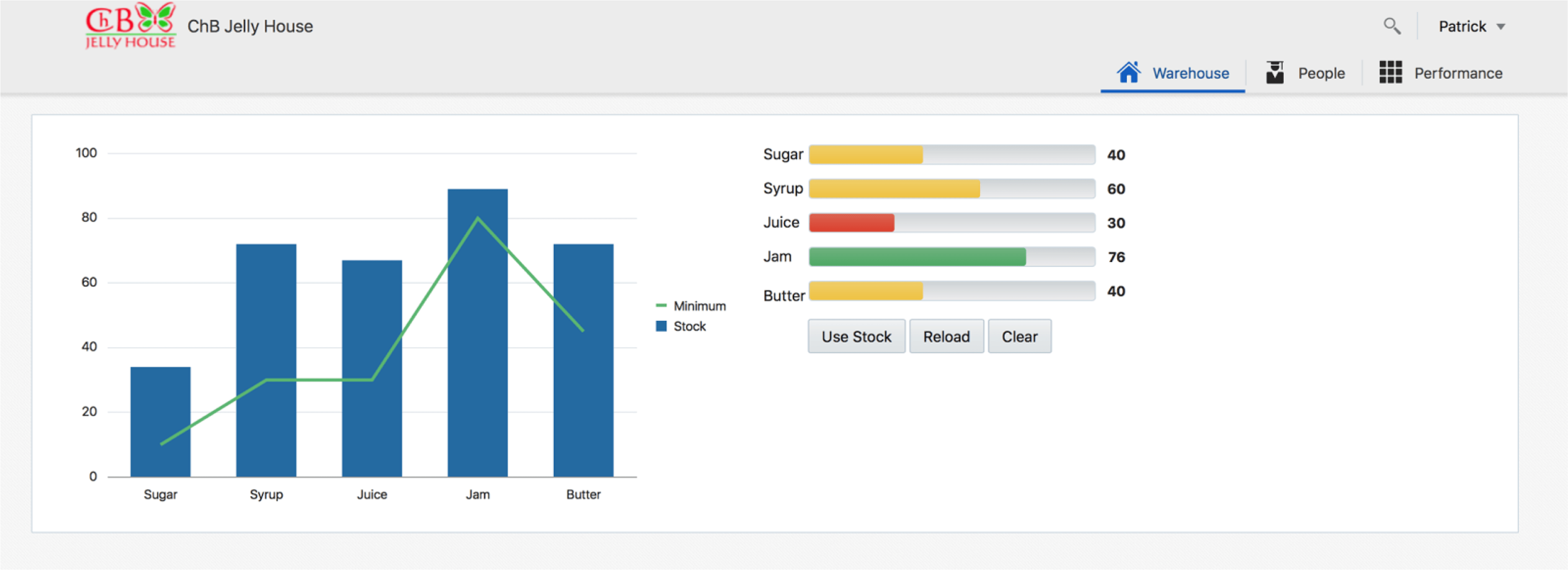The image size is (1568, 570).
Task: Expand the Patrick user menu arrow
Action: (1501, 27)
